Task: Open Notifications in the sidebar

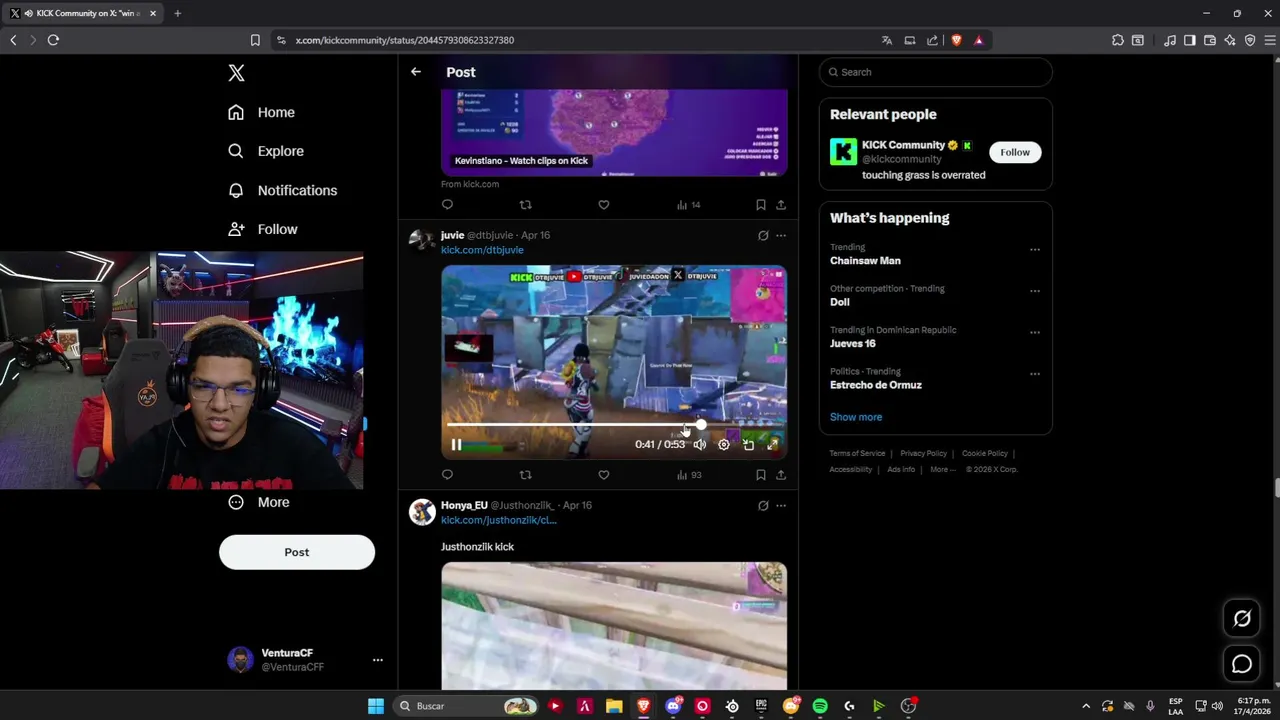Action: 282,190
